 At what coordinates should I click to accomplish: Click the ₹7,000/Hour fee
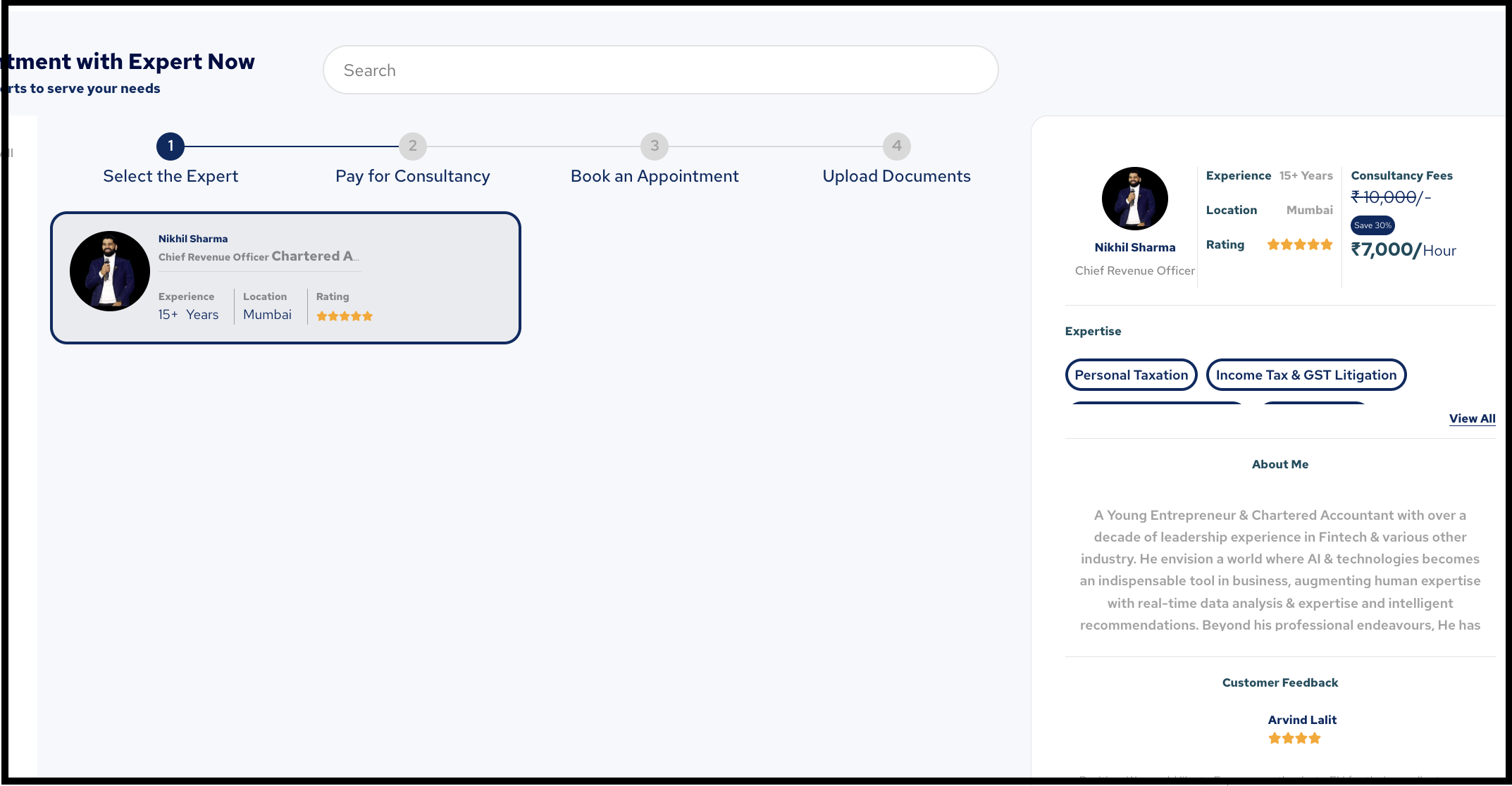(1403, 250)
